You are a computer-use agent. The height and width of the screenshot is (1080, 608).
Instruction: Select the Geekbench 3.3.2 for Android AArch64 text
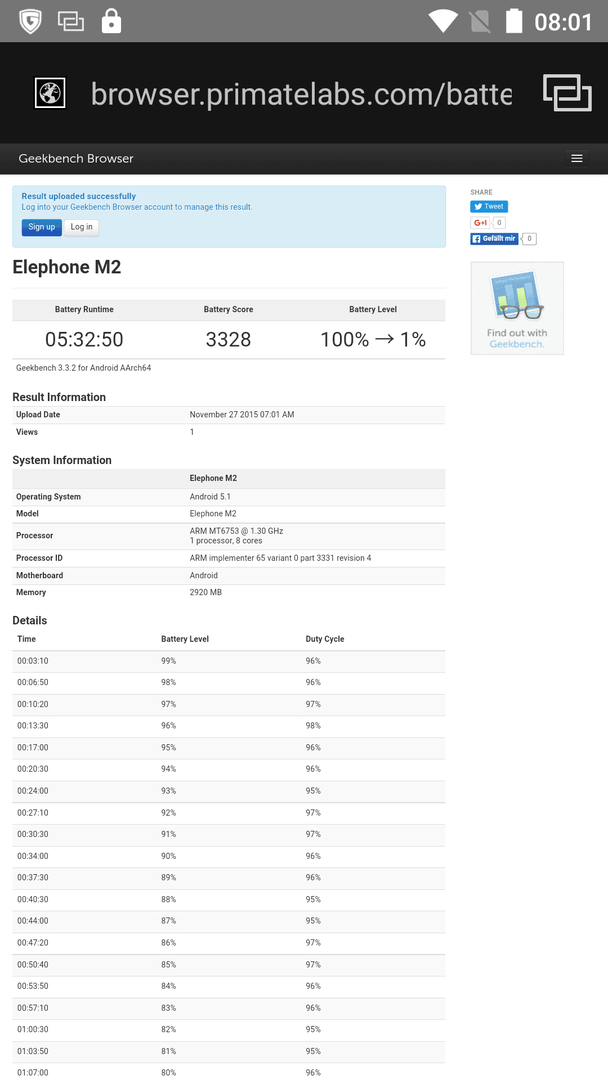[x=83, y=368]
